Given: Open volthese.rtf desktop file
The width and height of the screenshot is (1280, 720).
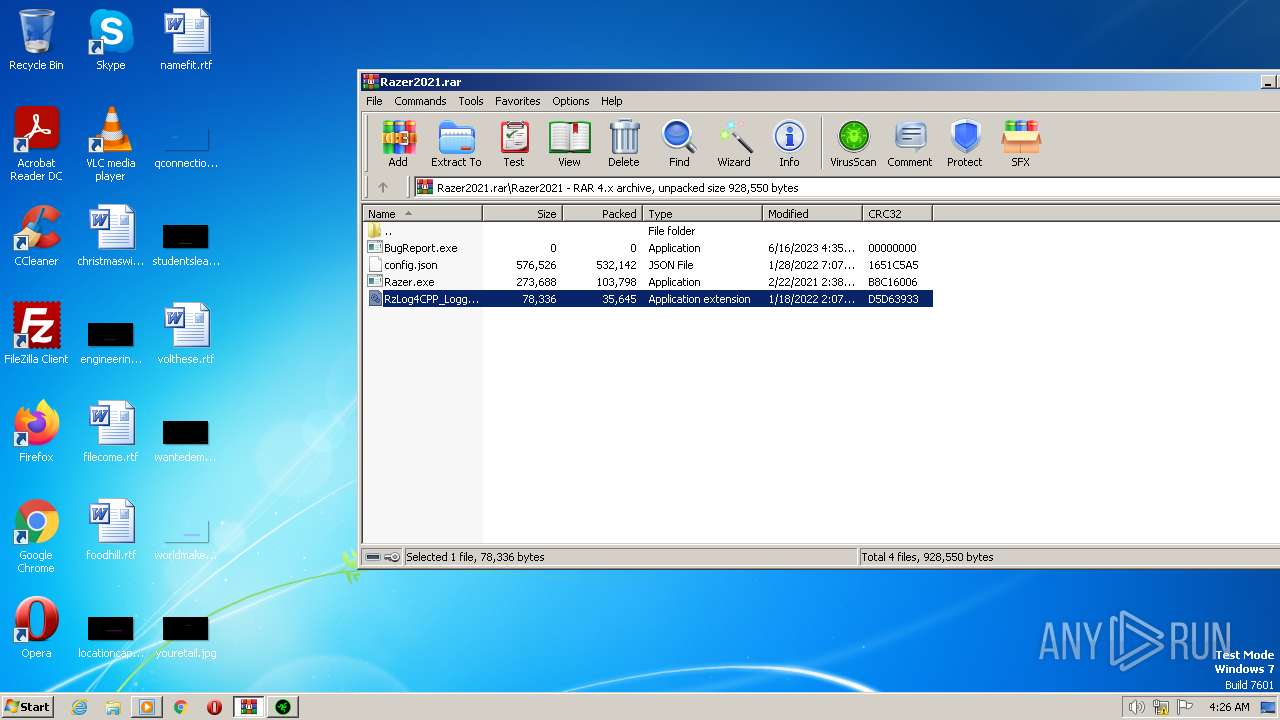Looking at the screenshot, I should (x=186, y=334).
